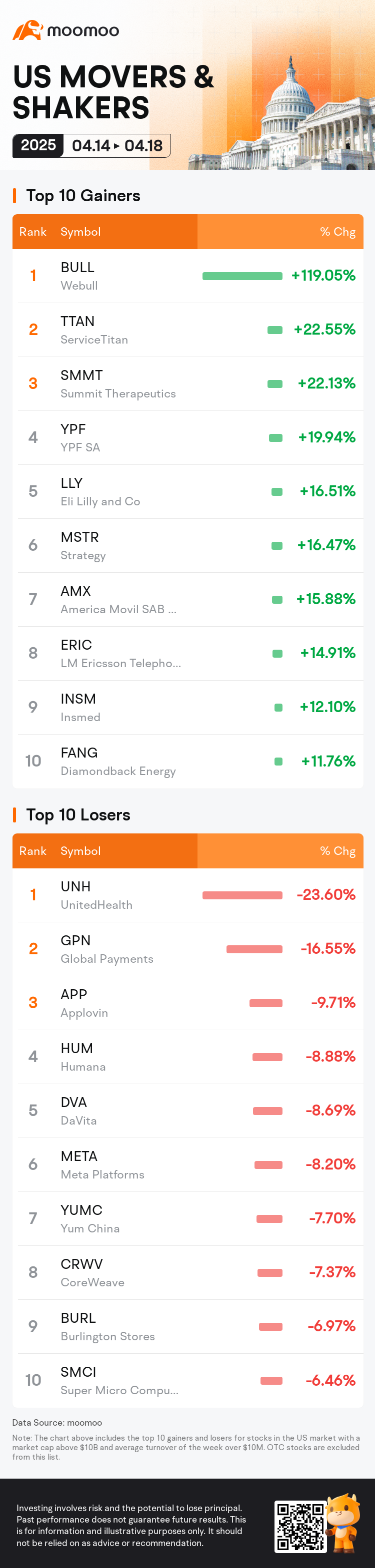Click the 04.14 to 04.18 date range
Viewport: 375px width, 1568px height.
(117, 146)
